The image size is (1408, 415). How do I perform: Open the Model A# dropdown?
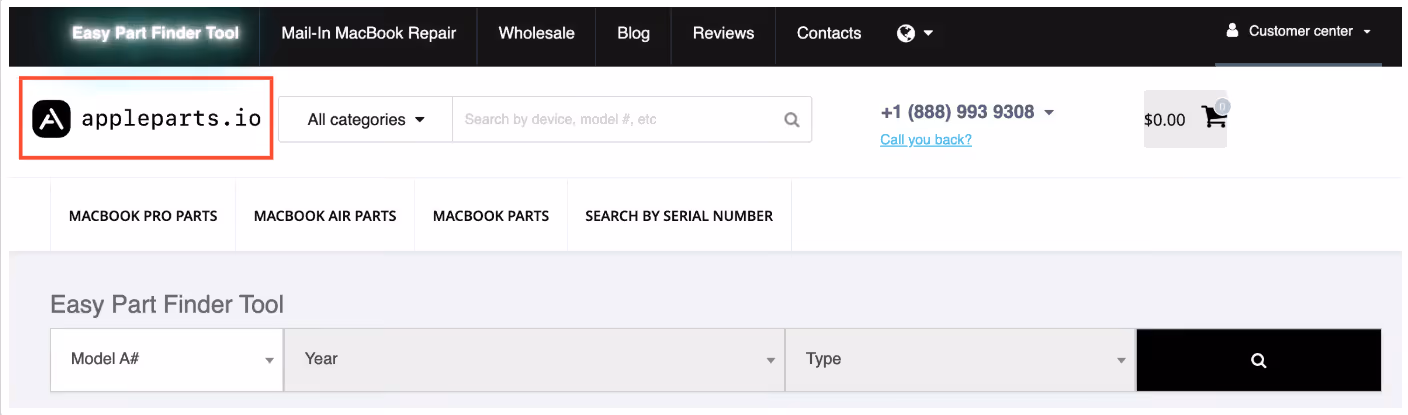[x=167, y=359]
